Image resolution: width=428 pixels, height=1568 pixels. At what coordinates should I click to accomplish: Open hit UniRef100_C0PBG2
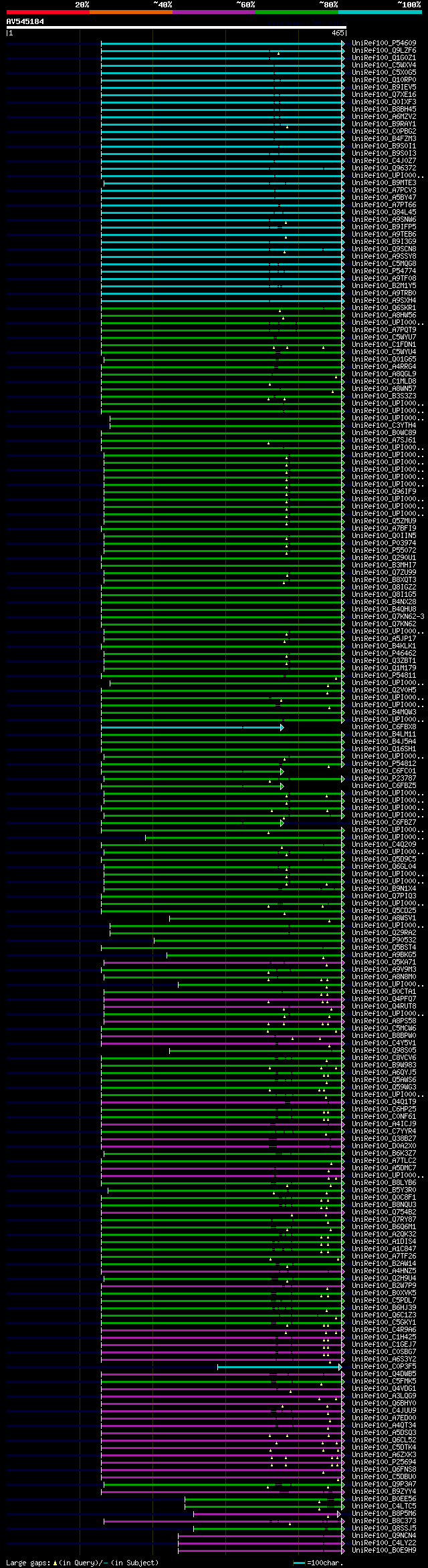coord(384,132)
